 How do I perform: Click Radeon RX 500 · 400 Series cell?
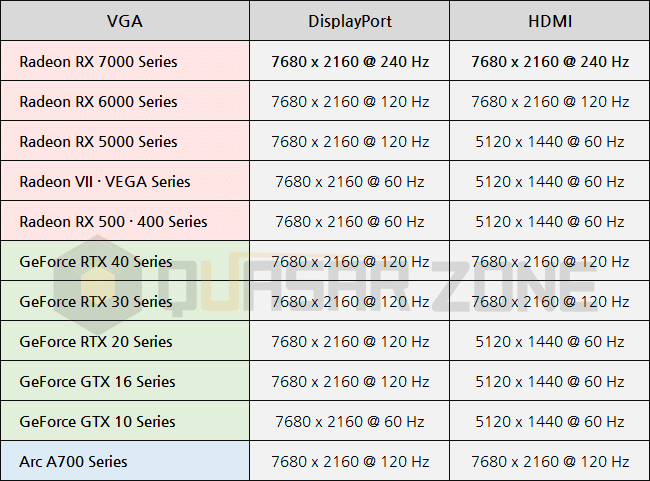(125, 221)
